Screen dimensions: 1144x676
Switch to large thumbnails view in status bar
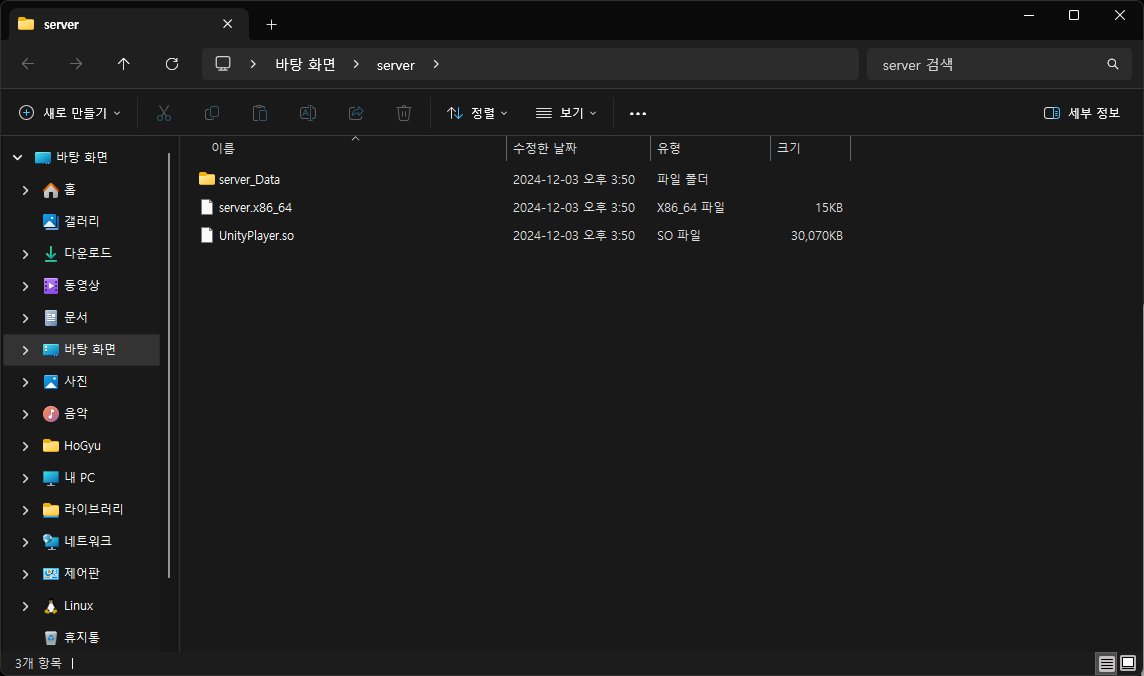pos(1128,663)
